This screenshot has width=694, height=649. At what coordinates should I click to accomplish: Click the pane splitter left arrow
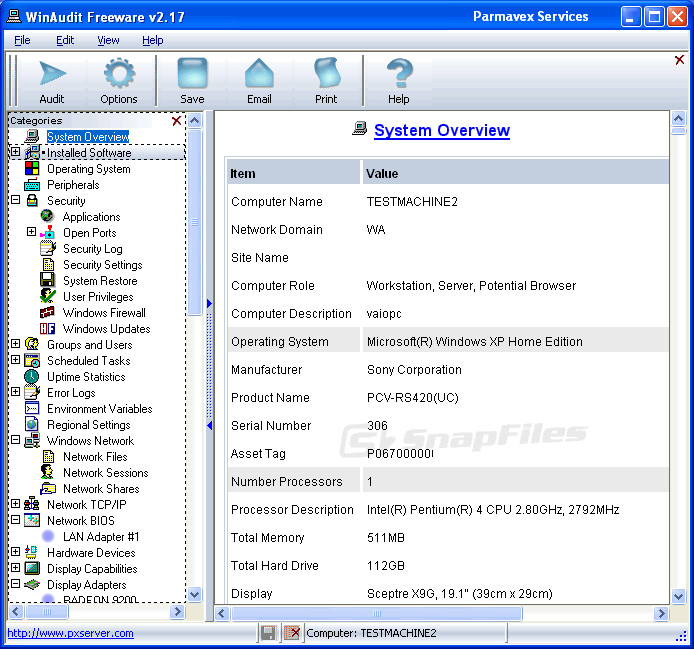pos(209,425)
